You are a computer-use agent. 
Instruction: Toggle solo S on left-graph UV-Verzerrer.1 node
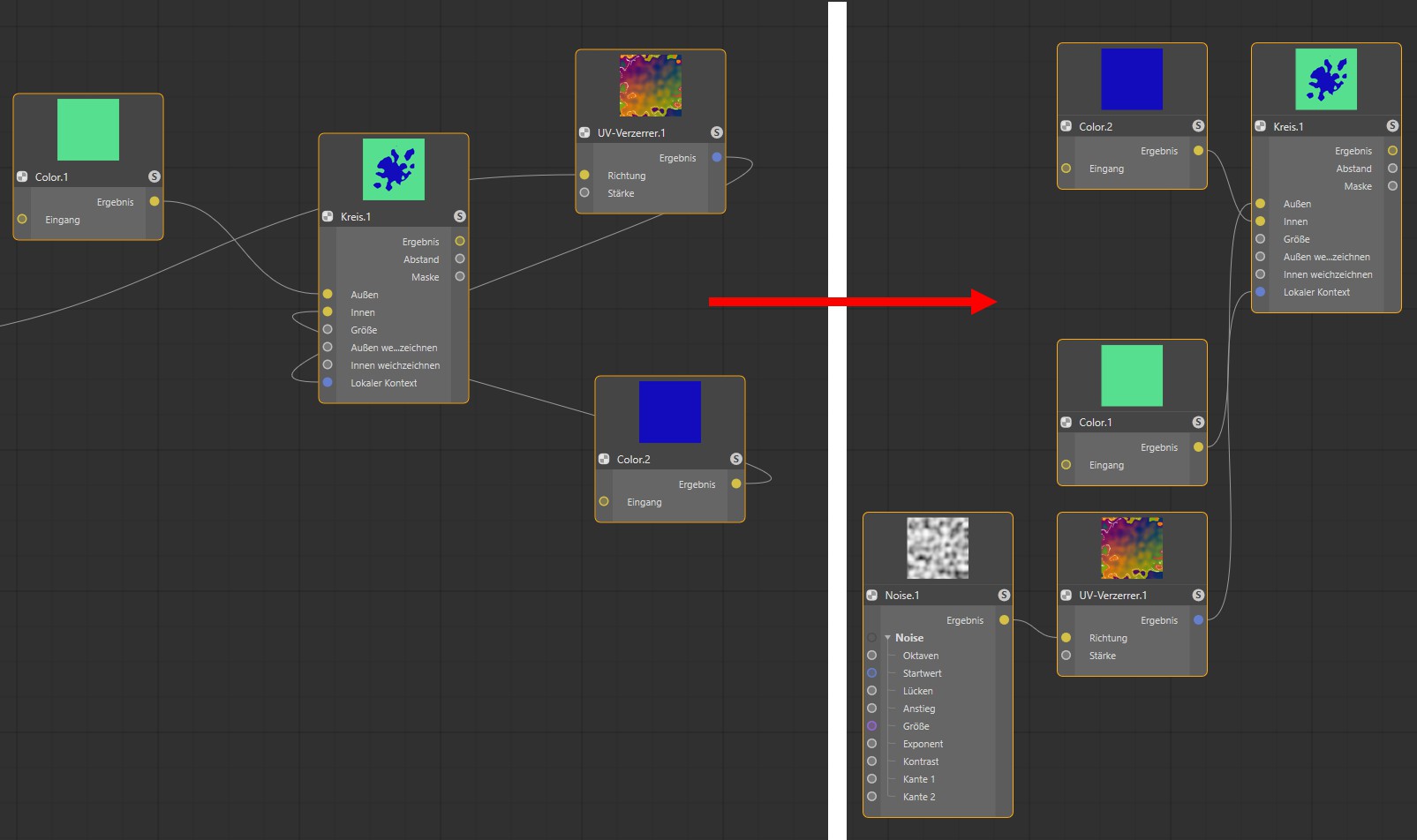(717, 132)
